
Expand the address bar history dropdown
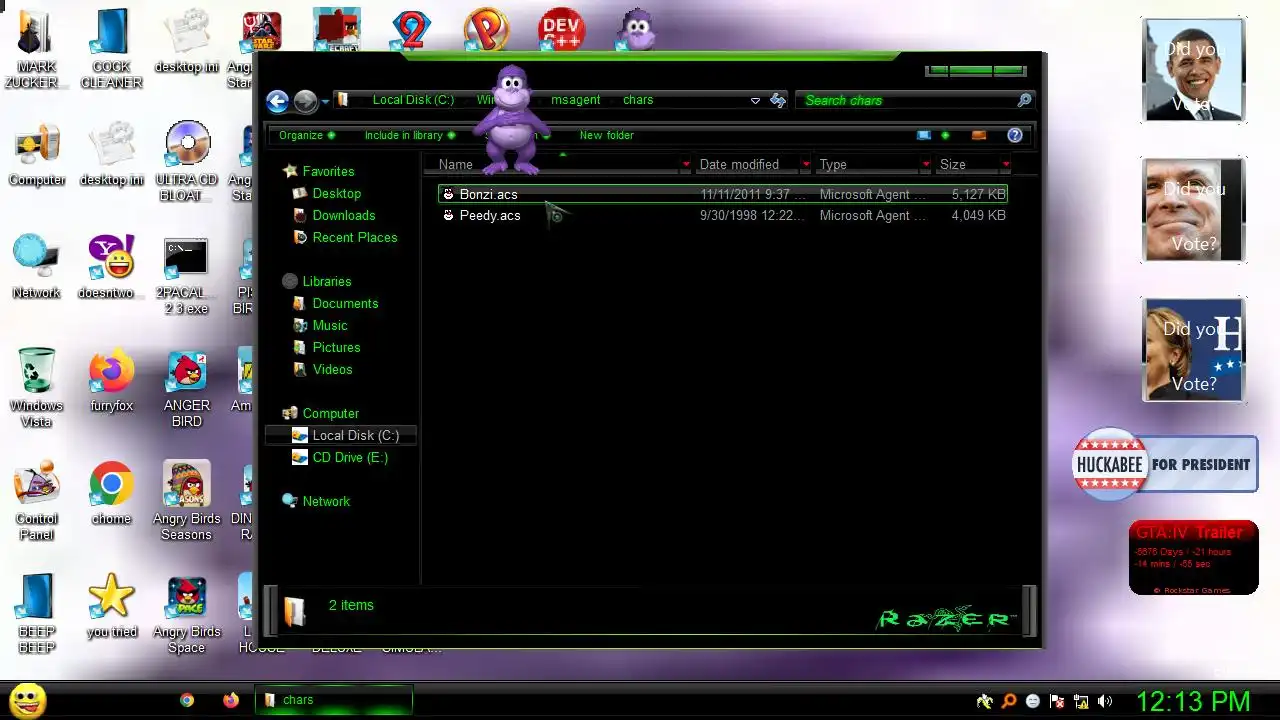[755, 100]
